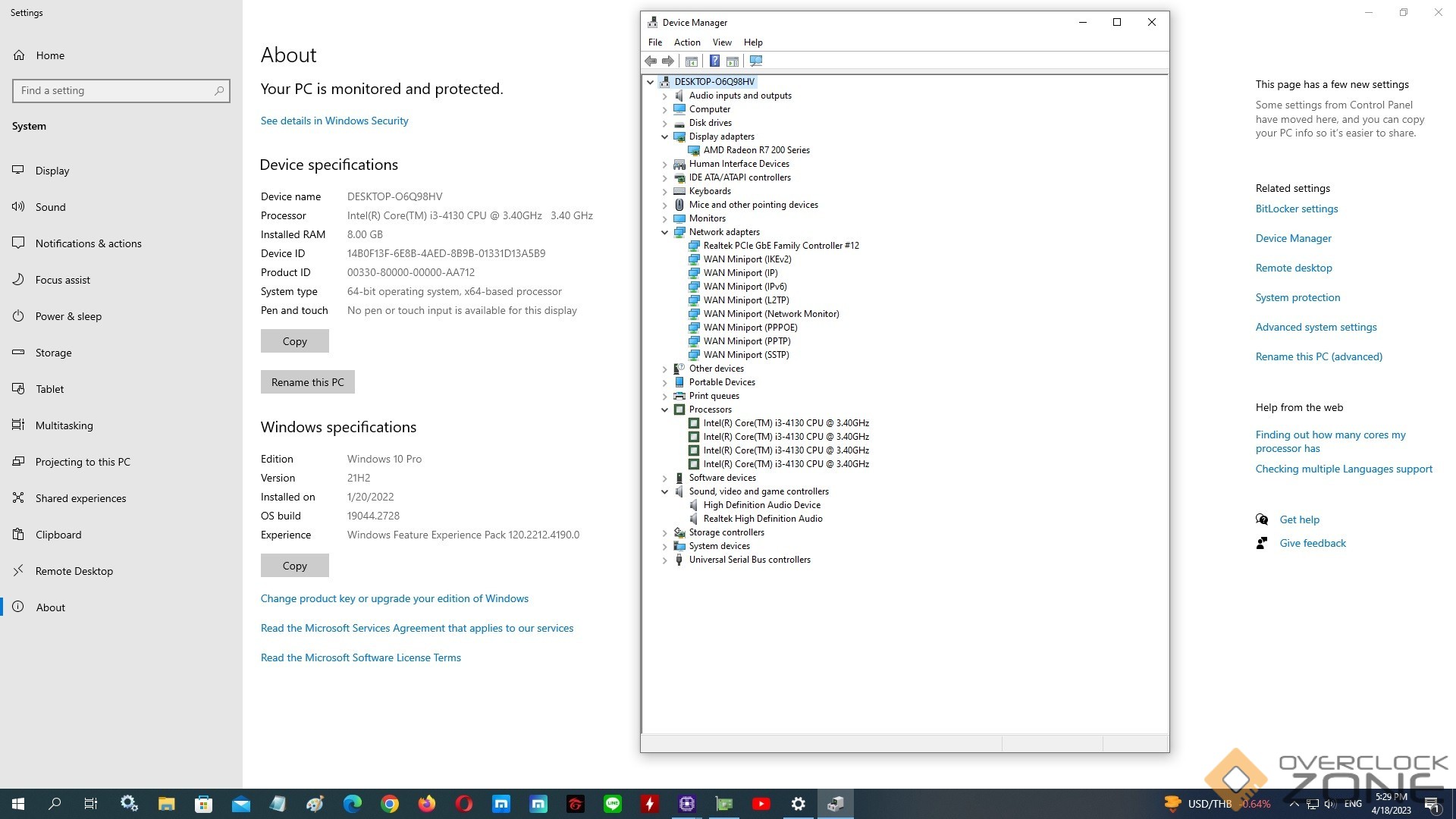
Task: Click Show/Hide Action Pane toolbar icon
Action: click(733, 61)
